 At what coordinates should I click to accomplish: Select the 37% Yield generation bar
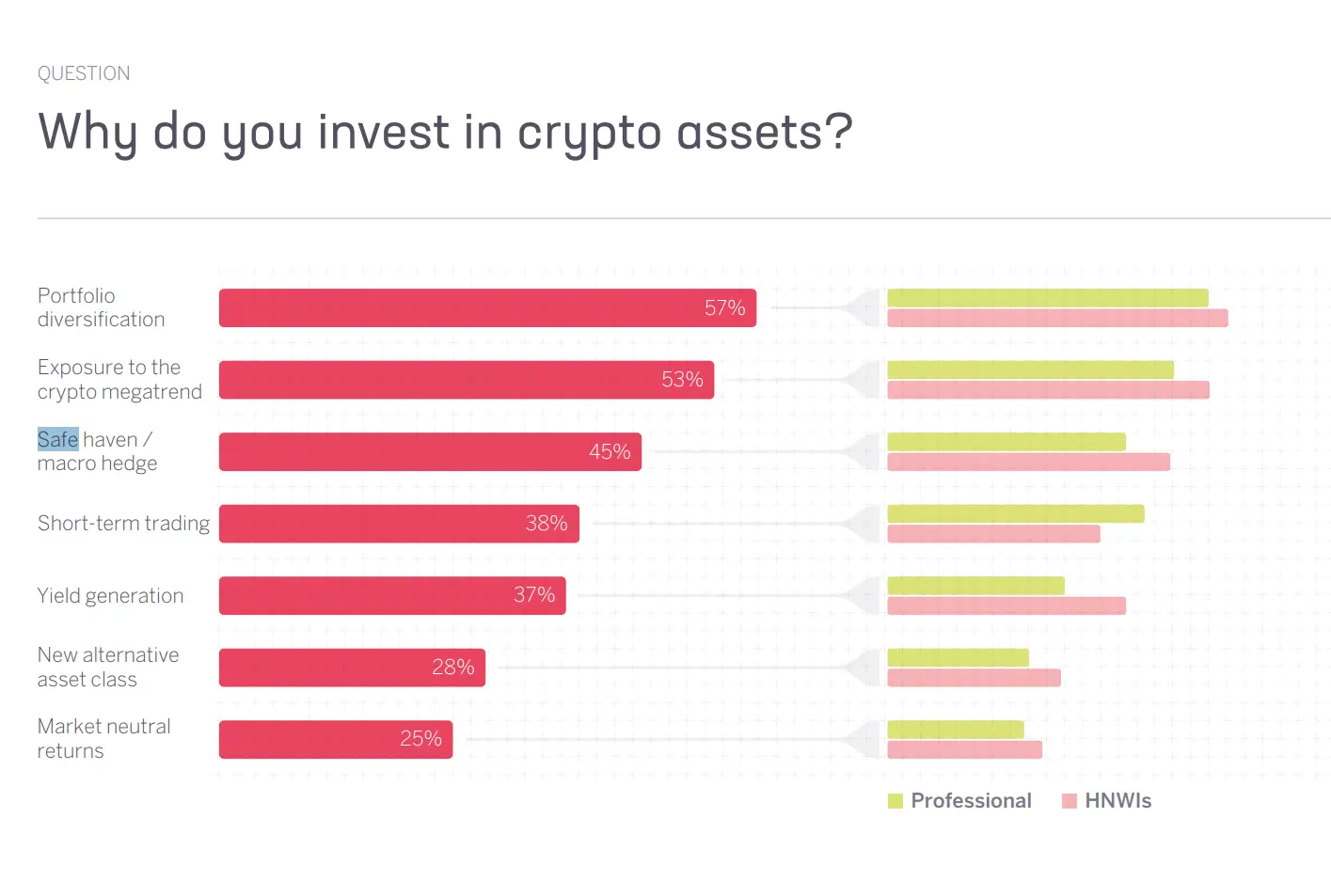coord(392,596)
